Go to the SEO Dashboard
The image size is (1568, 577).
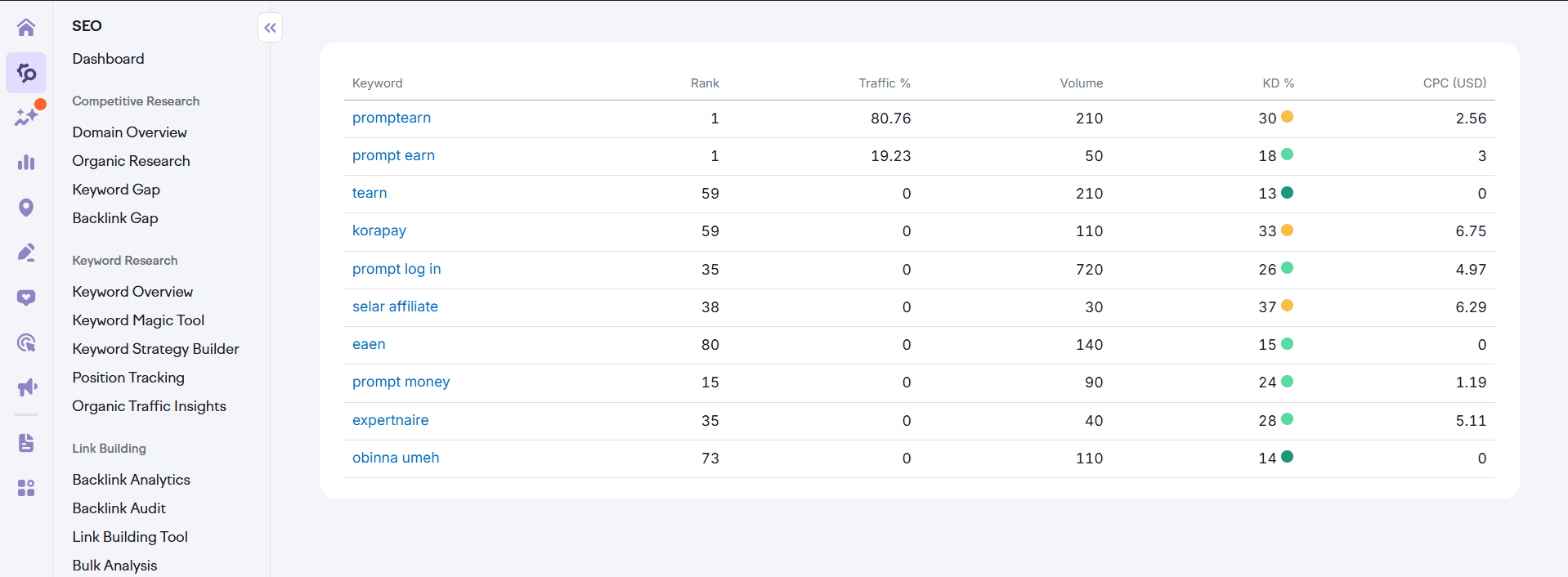108,59
